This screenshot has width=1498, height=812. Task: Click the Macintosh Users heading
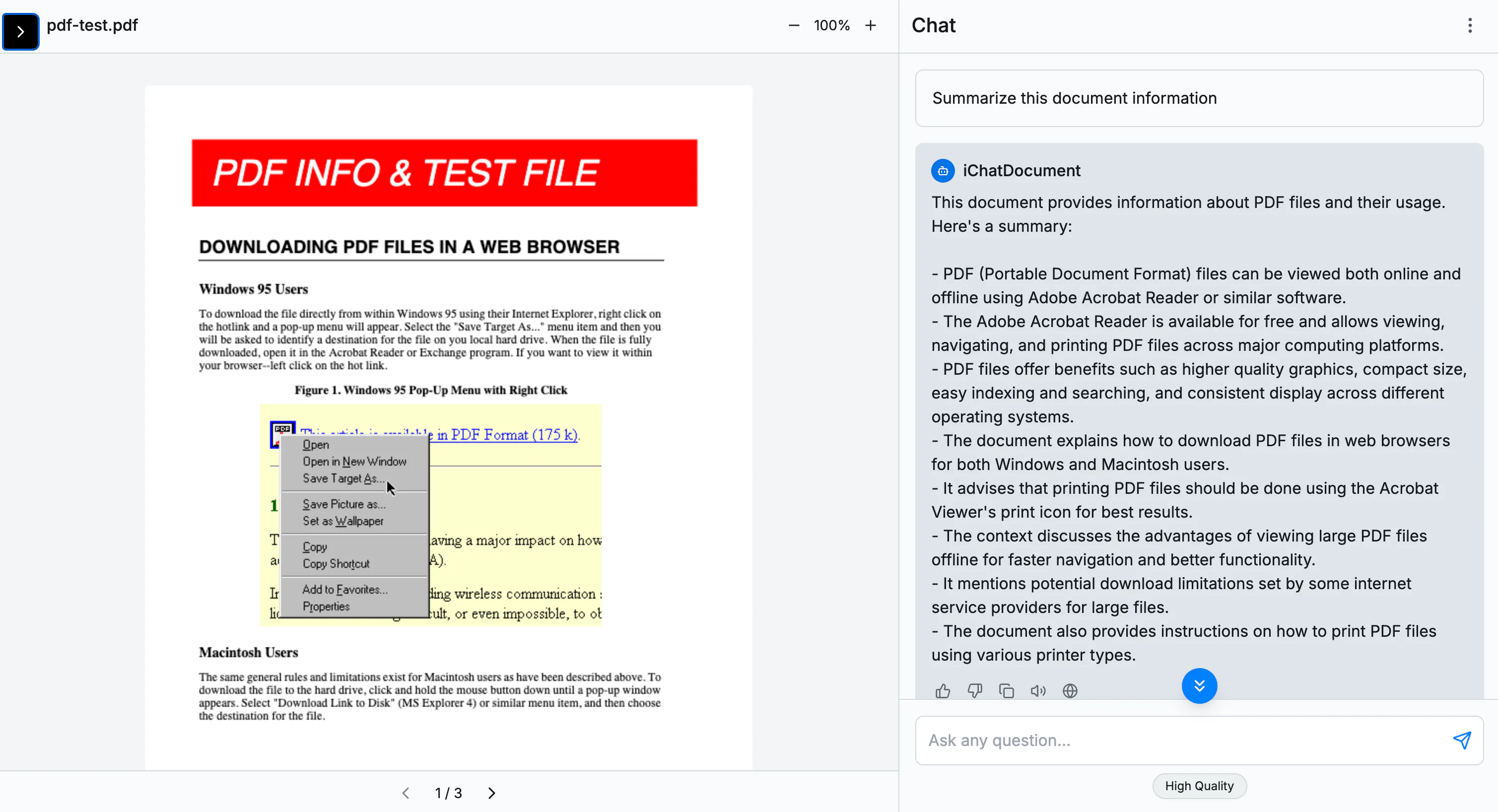tap(248, 652)
